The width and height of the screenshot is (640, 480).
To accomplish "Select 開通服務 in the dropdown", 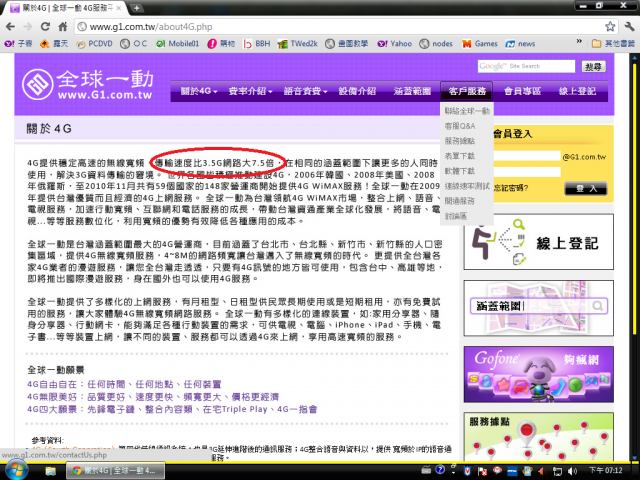I will pyautogui.click(x=467, y=201).
